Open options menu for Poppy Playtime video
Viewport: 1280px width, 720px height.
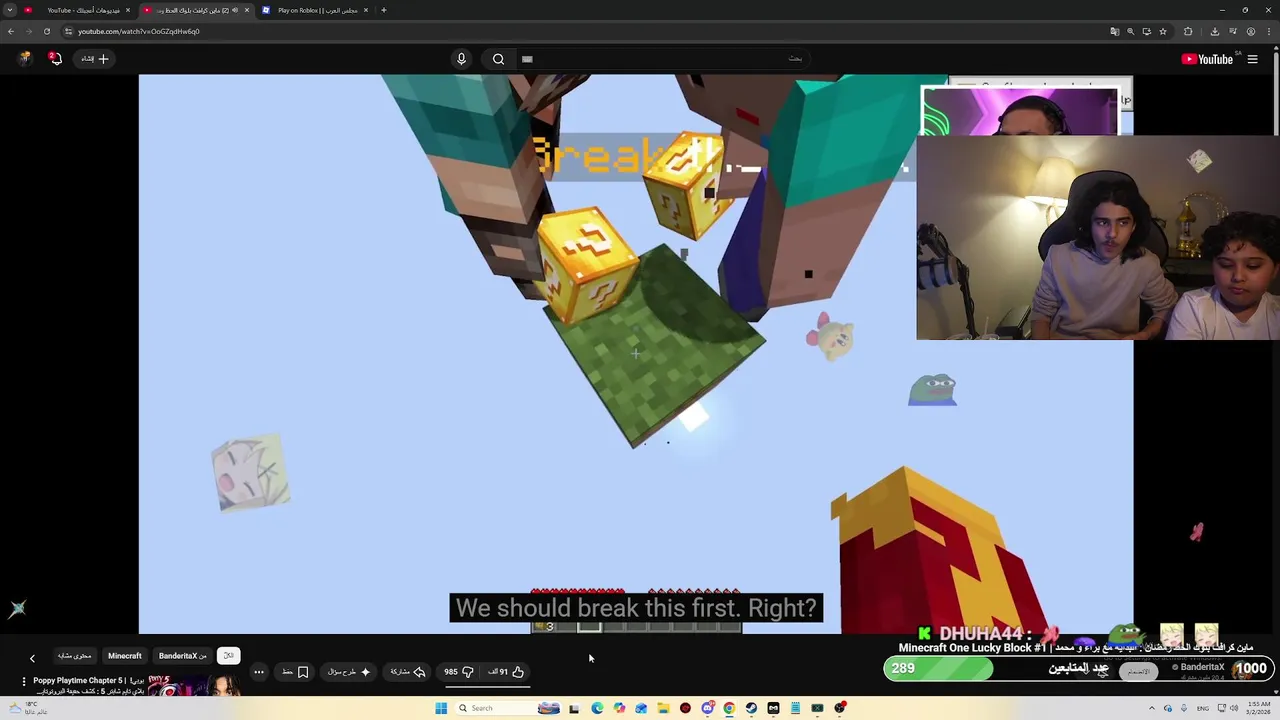pos(24,682)
